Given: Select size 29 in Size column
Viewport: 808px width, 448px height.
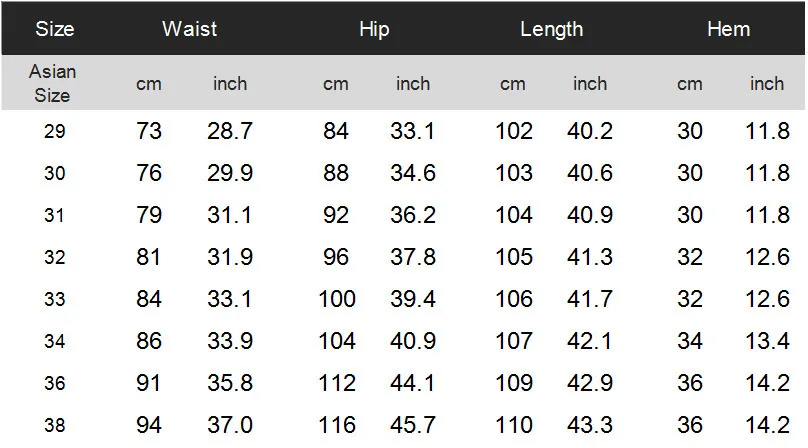Looking at the screenshot, I should point(54,132).
